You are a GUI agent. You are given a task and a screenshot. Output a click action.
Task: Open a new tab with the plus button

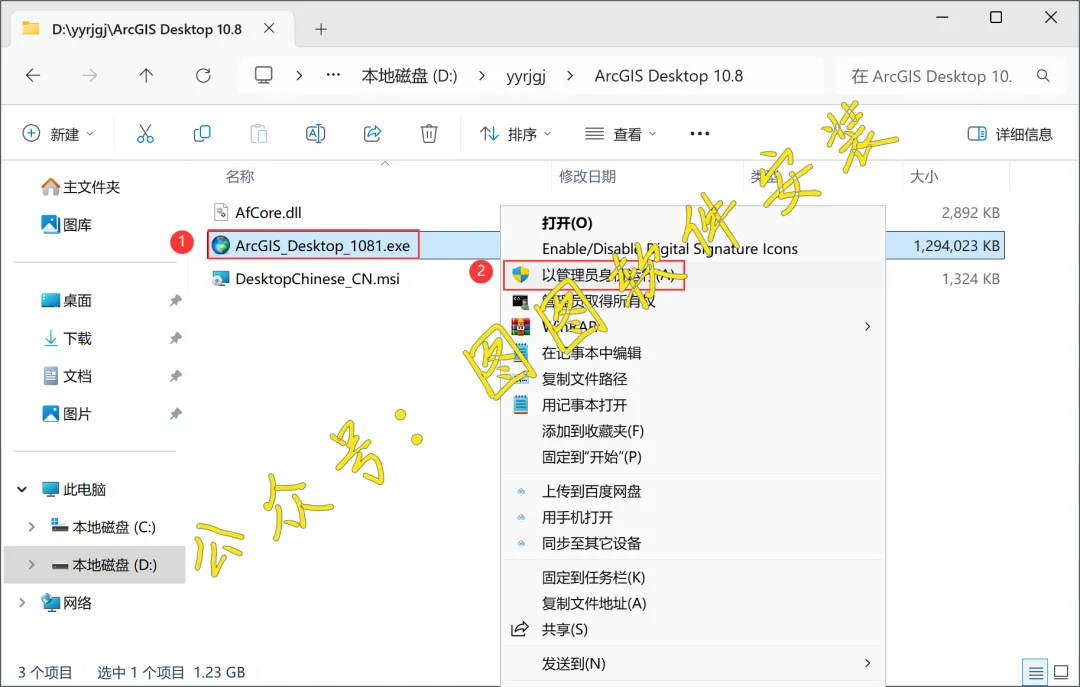321,29
